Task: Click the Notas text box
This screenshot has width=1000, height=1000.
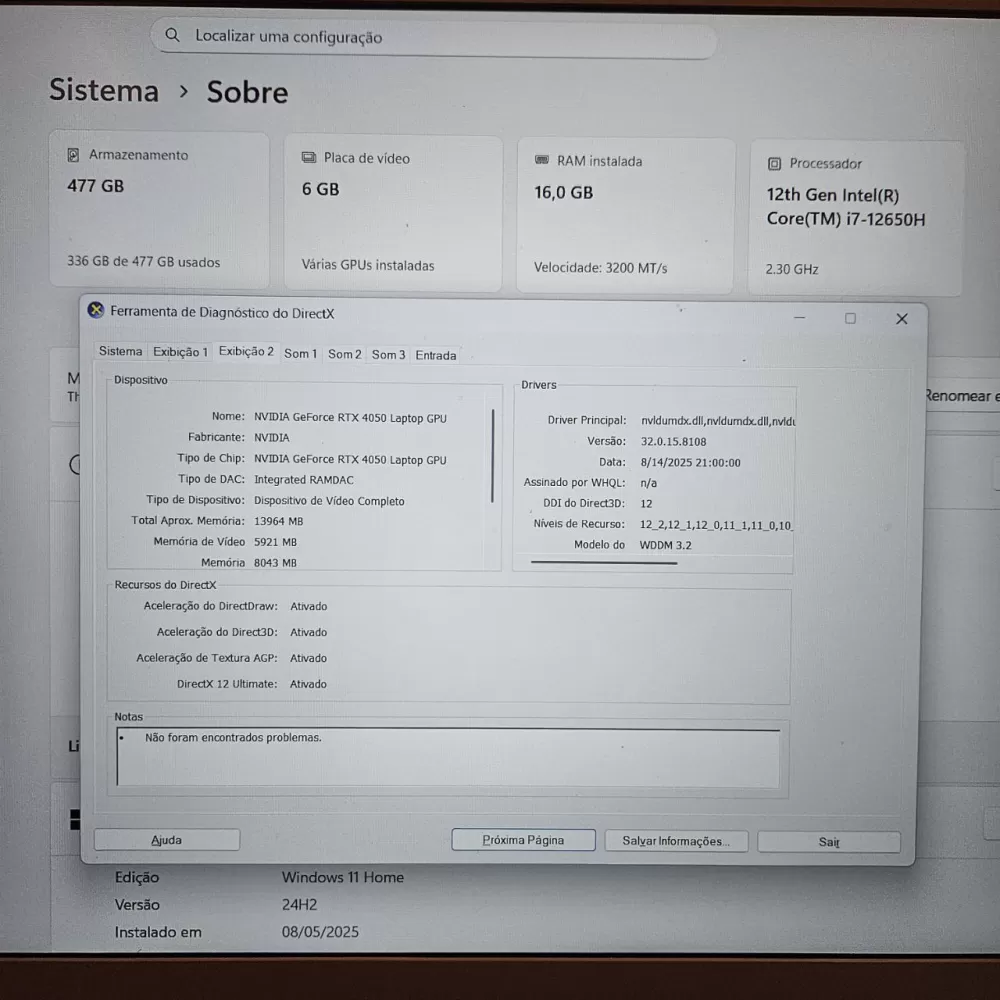Action: pyautogui.click(x=448, y=758)
